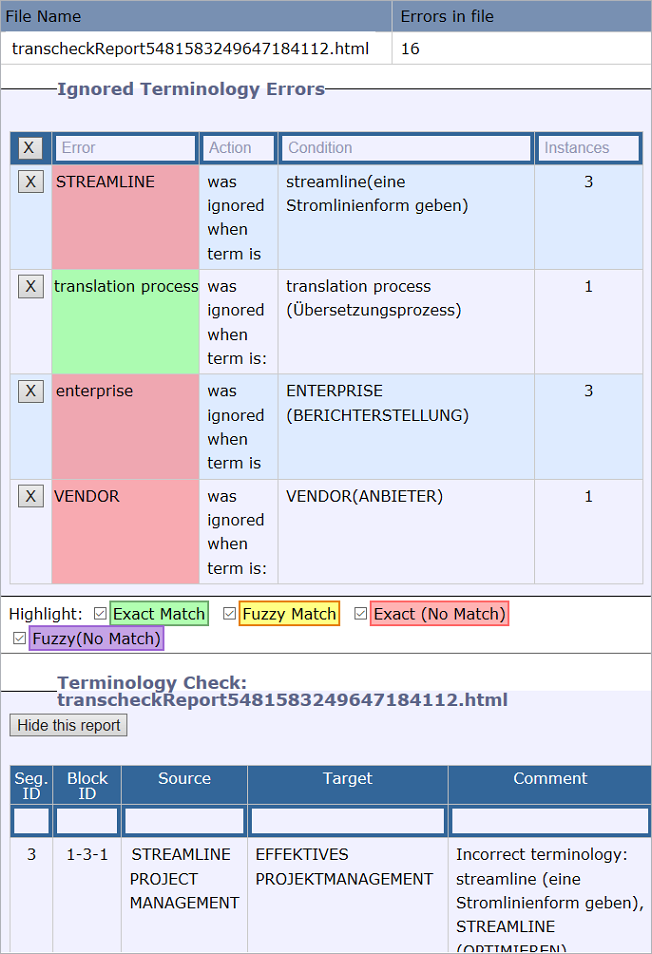Focus the Comment column filter field
The image size is (652, 954).
point(550,821)
